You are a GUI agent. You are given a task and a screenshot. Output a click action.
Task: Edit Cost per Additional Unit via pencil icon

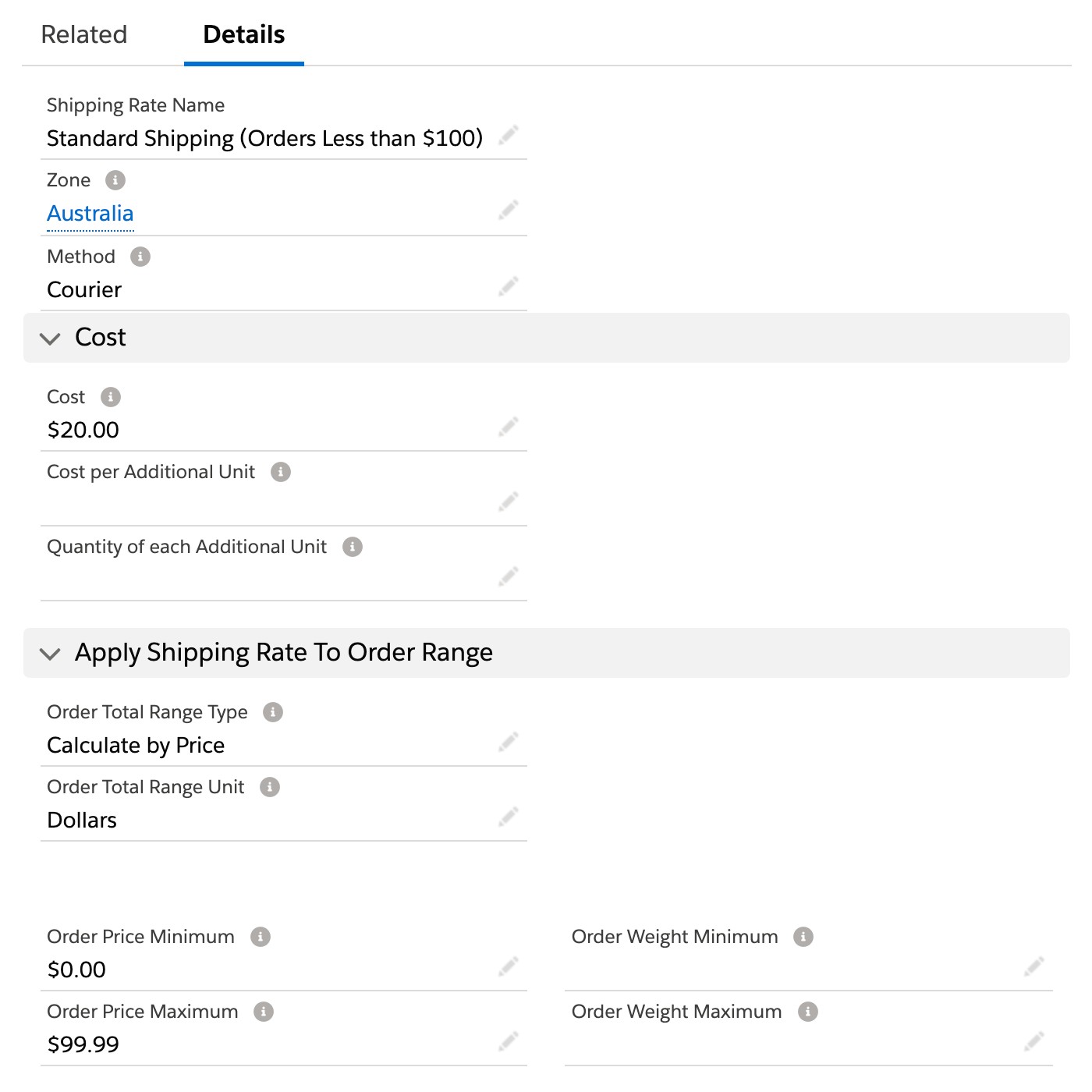(509, 502)
